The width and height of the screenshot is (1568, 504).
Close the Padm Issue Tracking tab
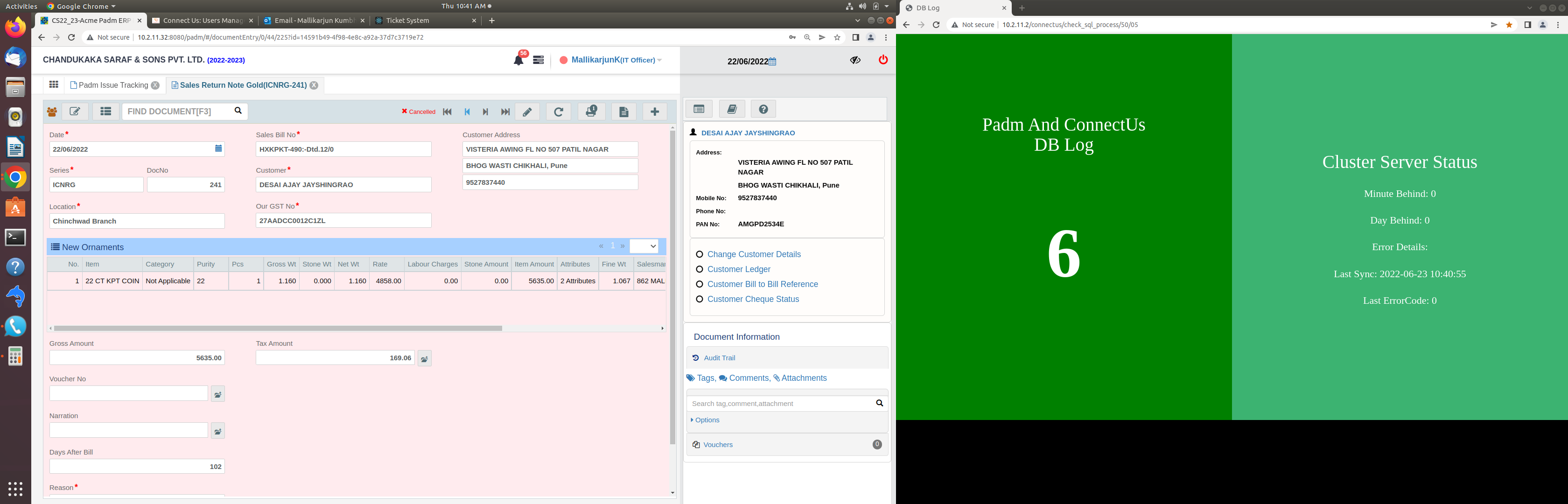[155, 85]
